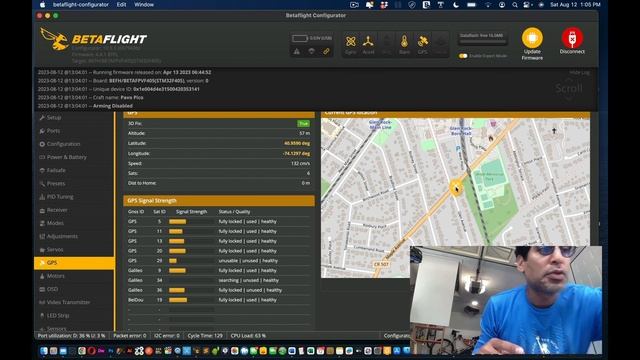Click the Hide Log link
This screenshot has height=360, width=640.
click(580, 72)
